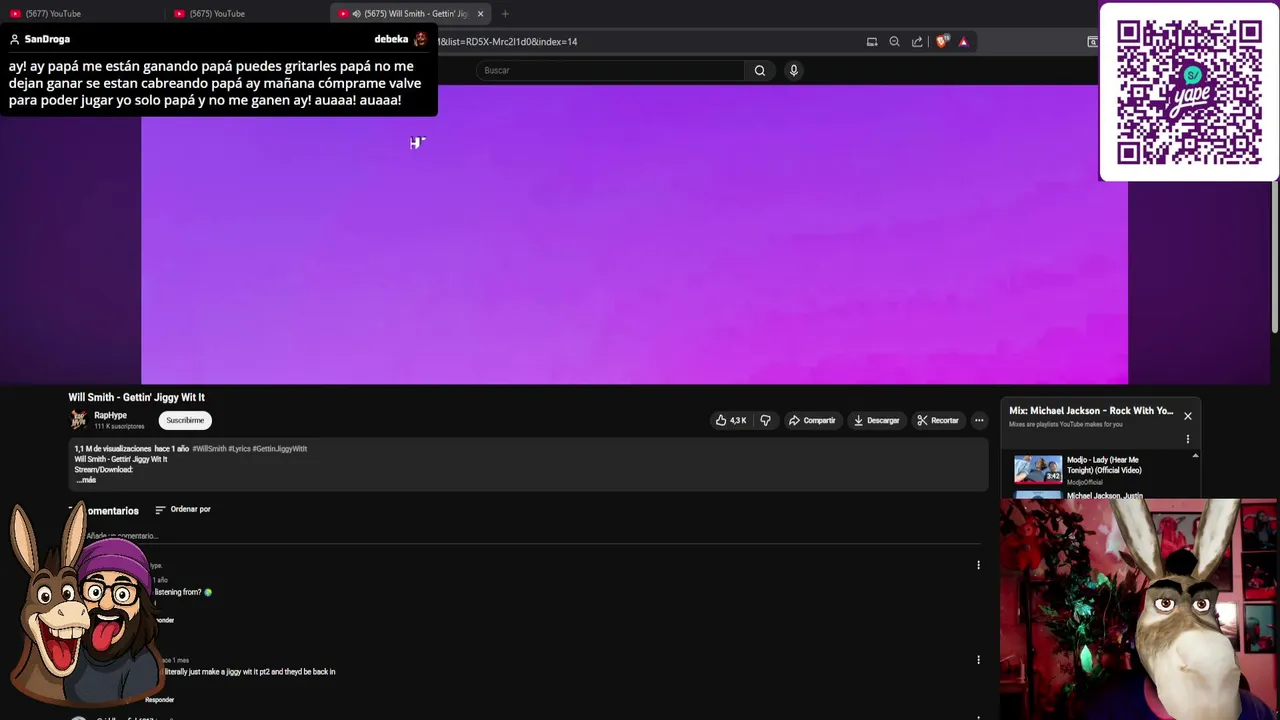This screenshot has height=720, width=1280.
Task: Click 'literally just make a jiggy wit it pt2' comment
Action: coord(250,672)
